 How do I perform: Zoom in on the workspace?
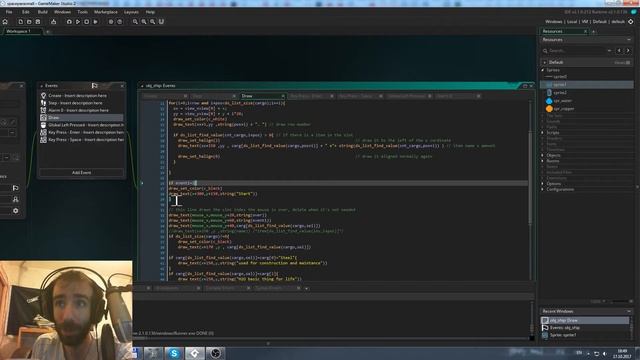pyautogui.click(x=152, y=22)
